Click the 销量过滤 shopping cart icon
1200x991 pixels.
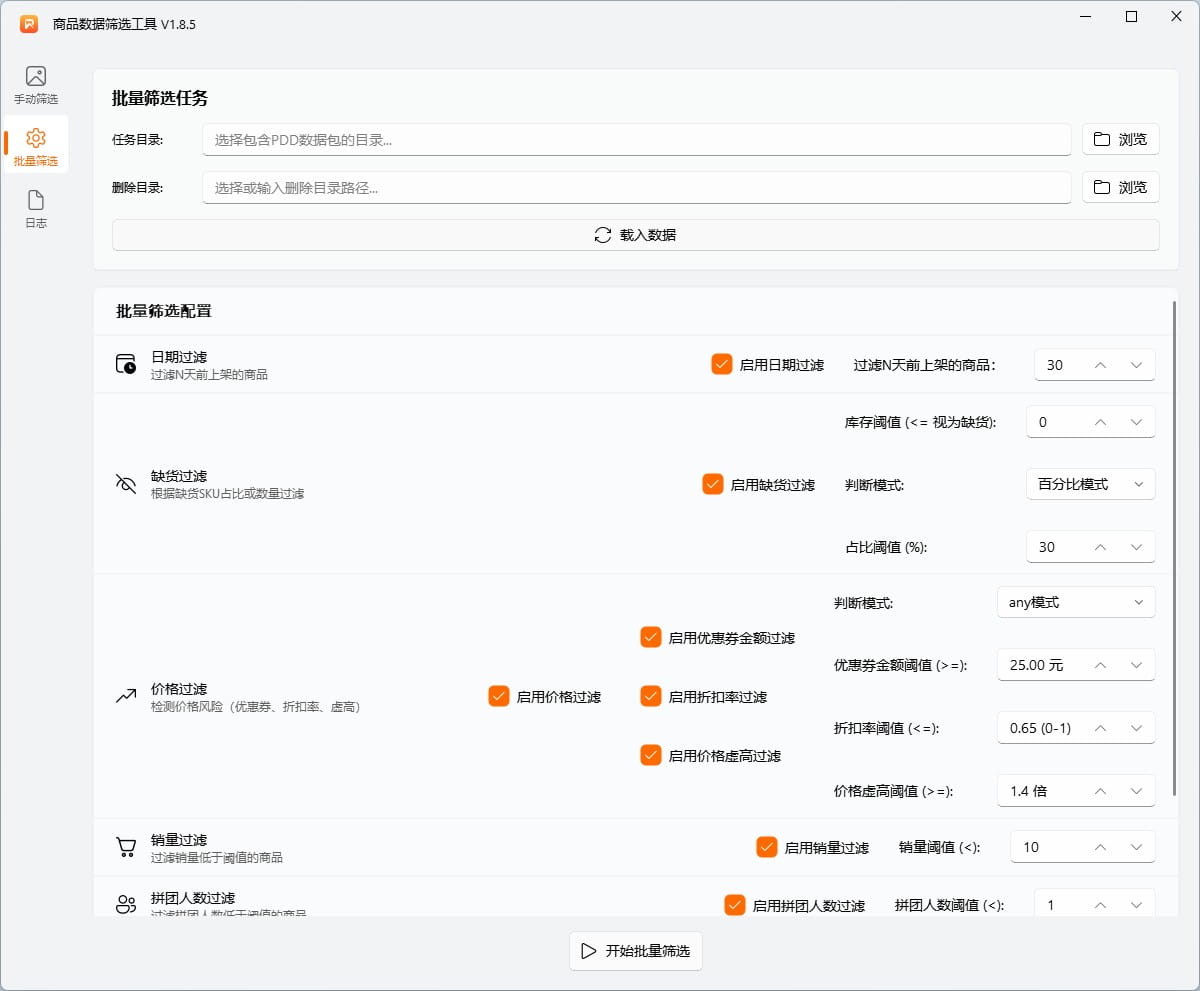point(126,848)
